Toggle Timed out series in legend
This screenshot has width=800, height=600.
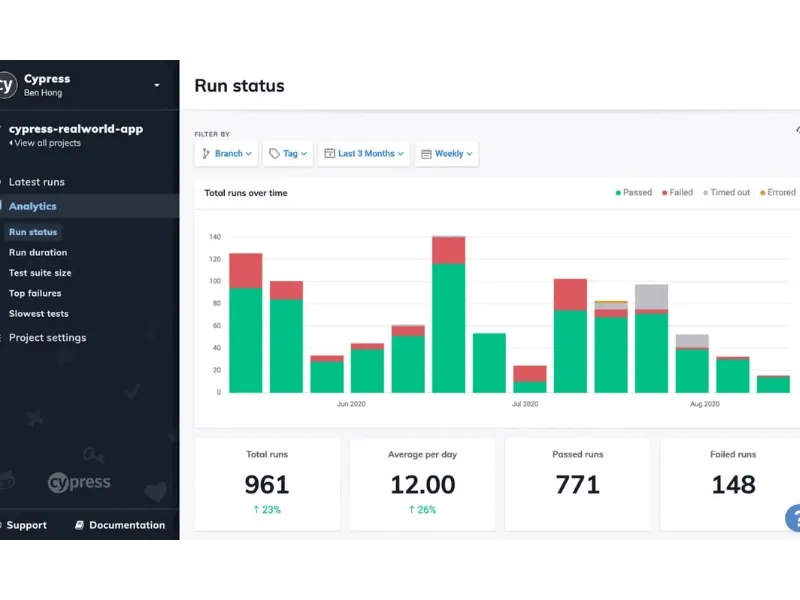[727, 192]
